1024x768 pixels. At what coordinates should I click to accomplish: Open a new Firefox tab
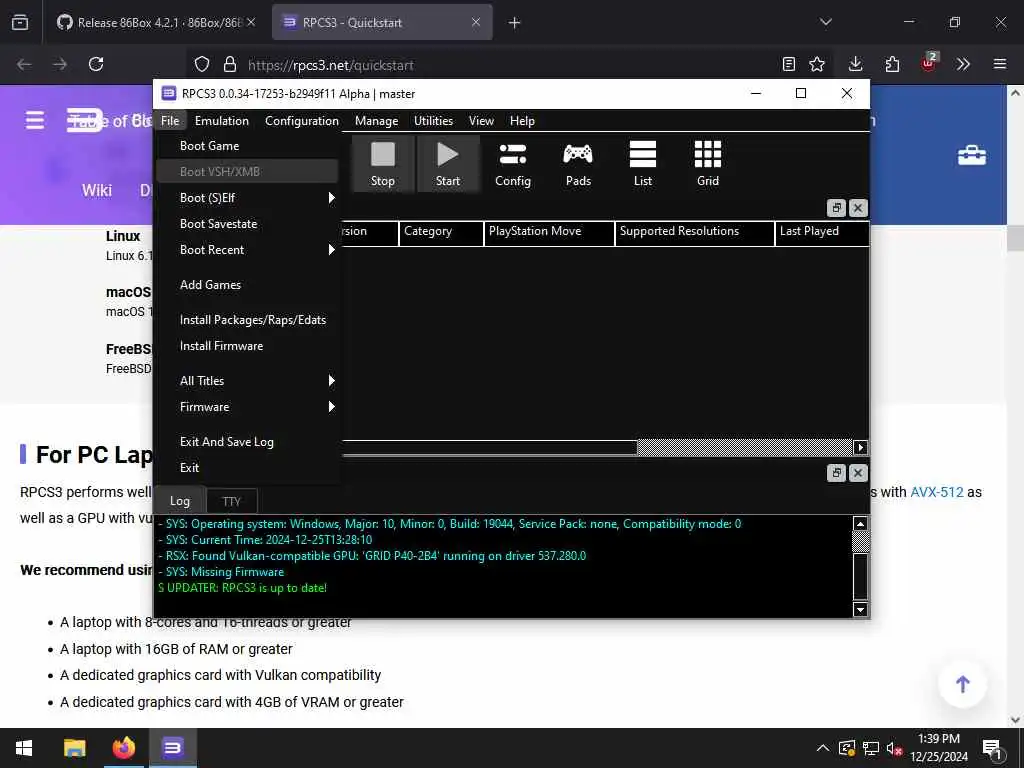[515, 23]
